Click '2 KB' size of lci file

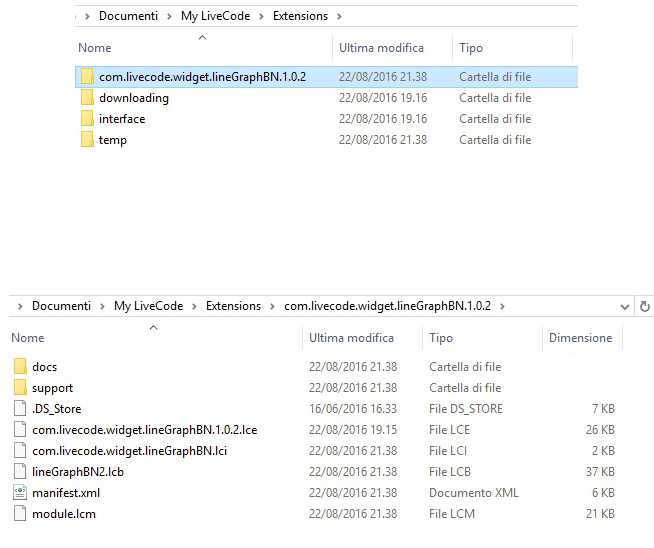pyautogui.click(x=603, y=450)
